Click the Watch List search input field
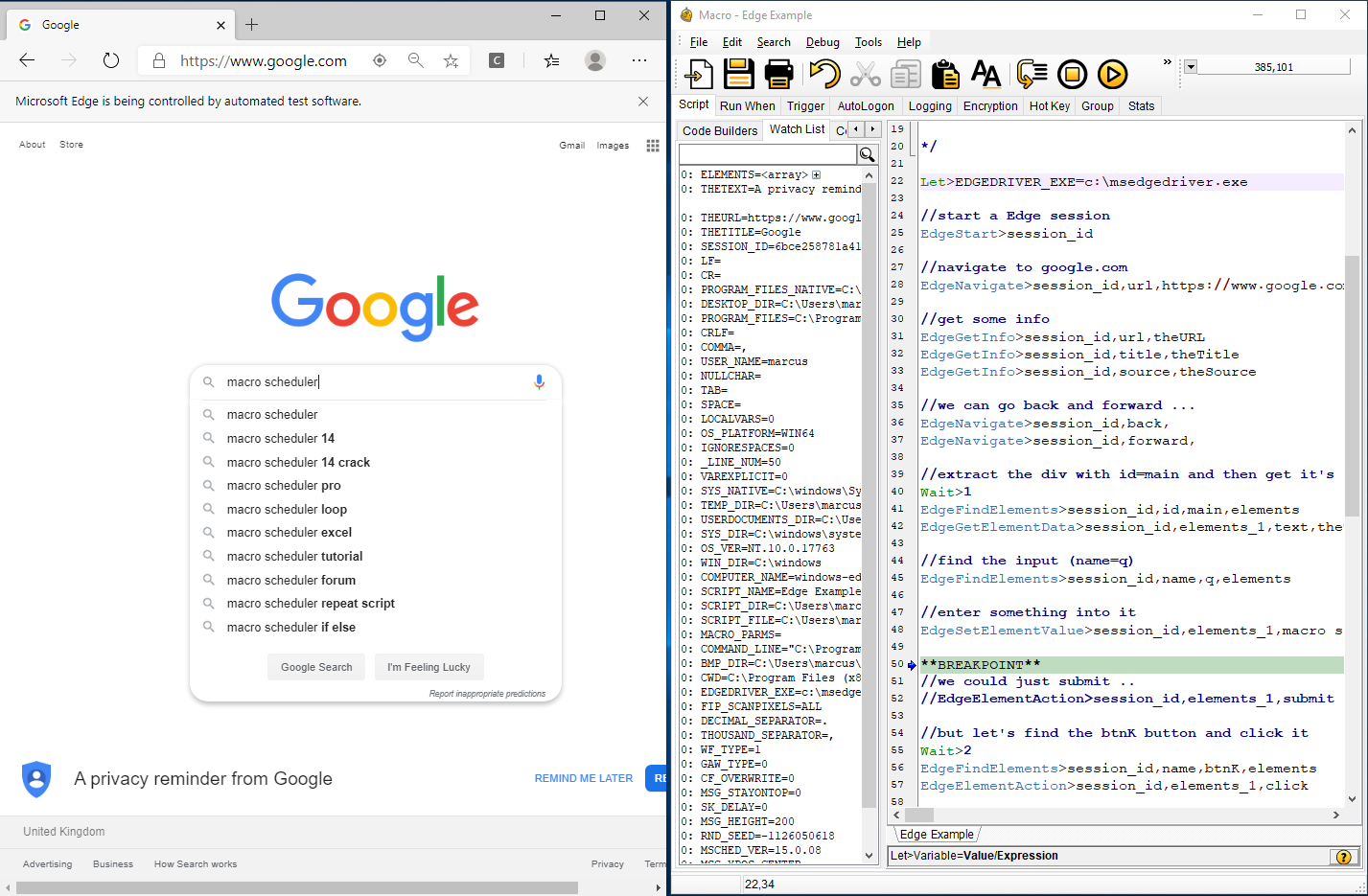 click(767, 154)
